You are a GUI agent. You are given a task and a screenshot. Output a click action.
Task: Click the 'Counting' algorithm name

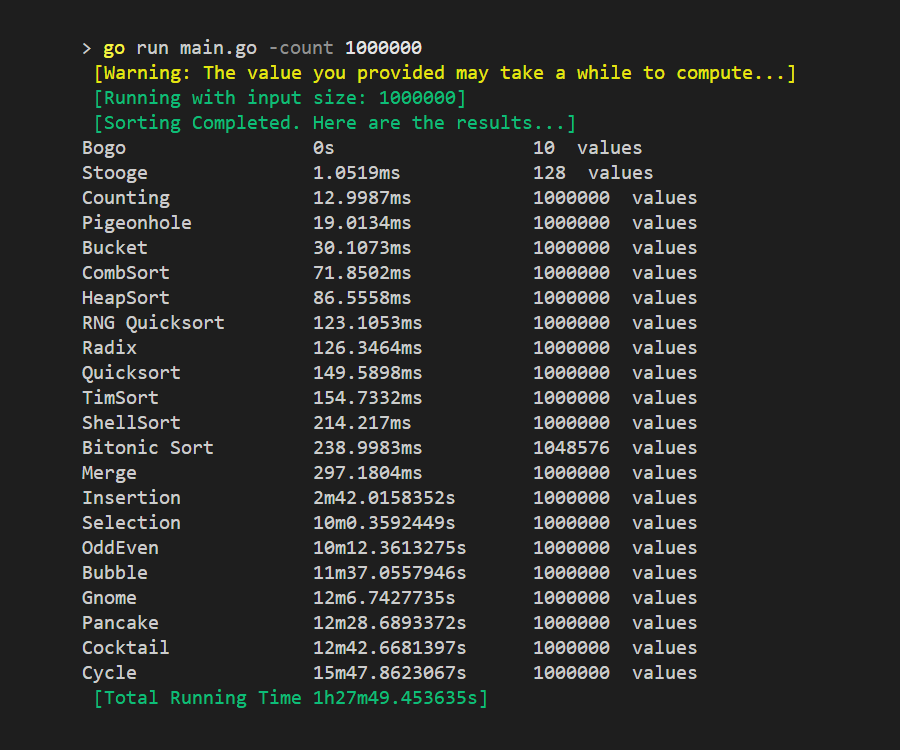click(126, 198)
